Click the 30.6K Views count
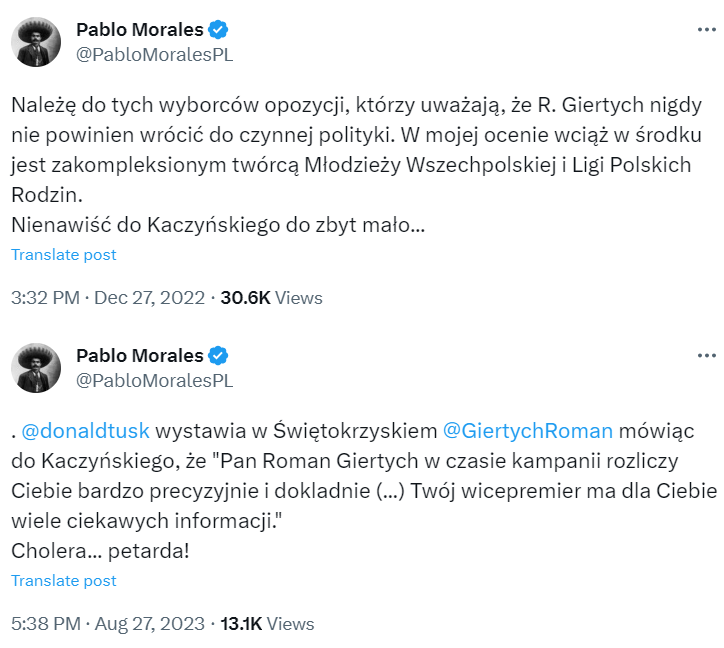Screen dimensions: 724x648 [271, 298]
